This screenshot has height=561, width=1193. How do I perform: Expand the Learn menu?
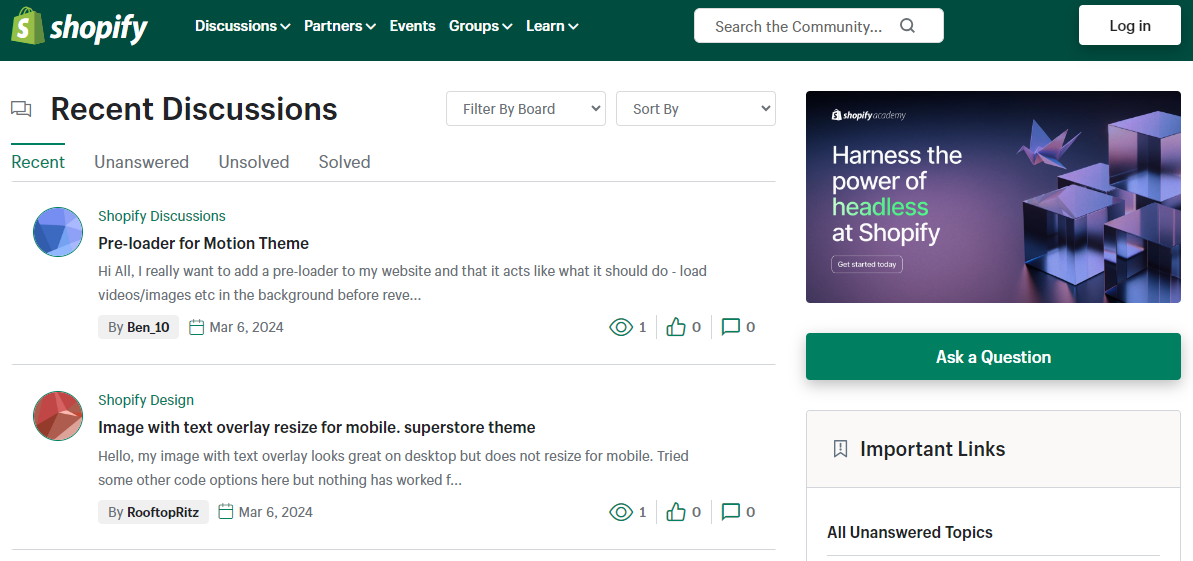pyautogui.click(x=552, y=26)
